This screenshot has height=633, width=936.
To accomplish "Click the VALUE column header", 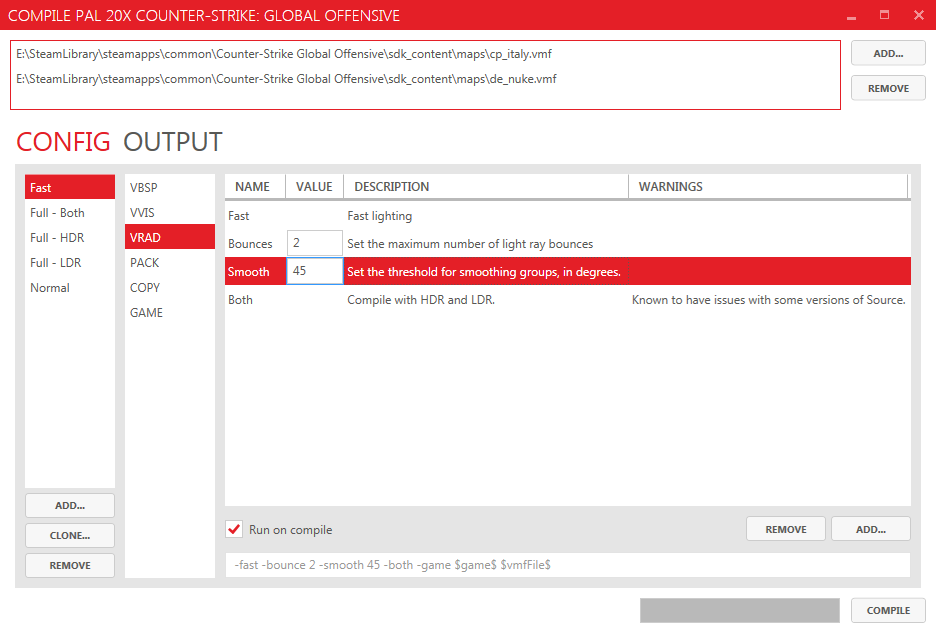I will [314, 186].
